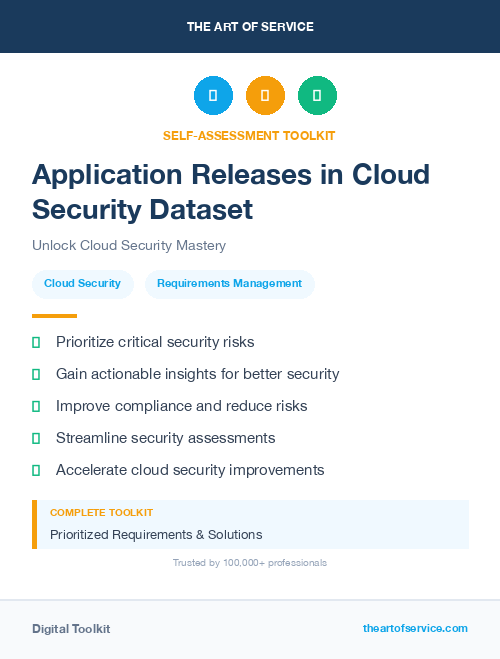The image size is (500, 659).
Task: Click the orange circle icon
Action: tap(265, 95)
